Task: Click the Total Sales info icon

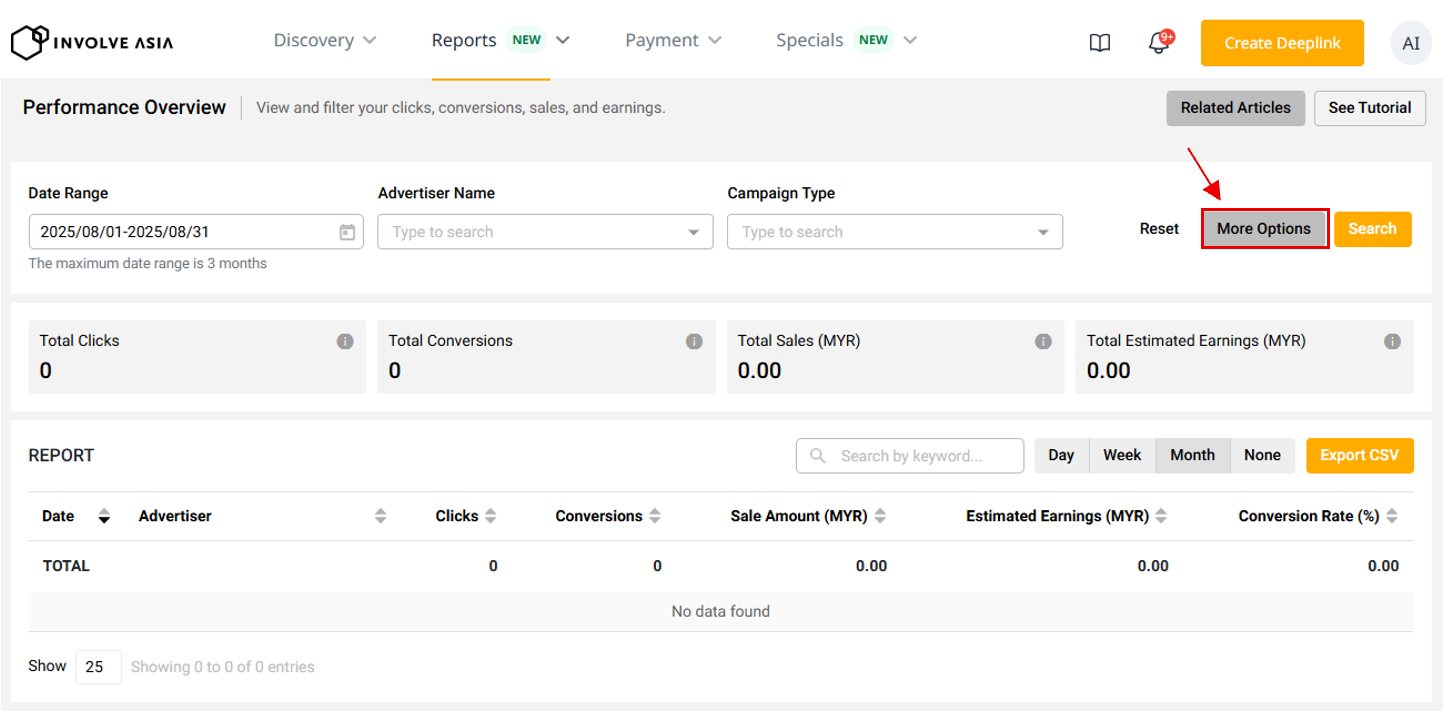Action: (1043, 342)
